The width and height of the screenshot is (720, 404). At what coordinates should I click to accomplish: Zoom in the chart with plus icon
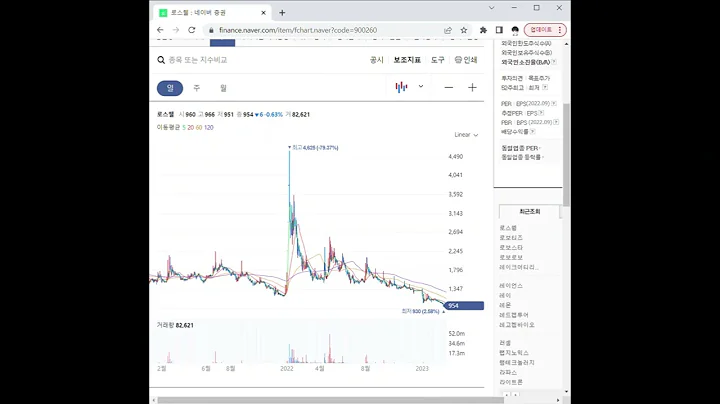pos(472,87)
